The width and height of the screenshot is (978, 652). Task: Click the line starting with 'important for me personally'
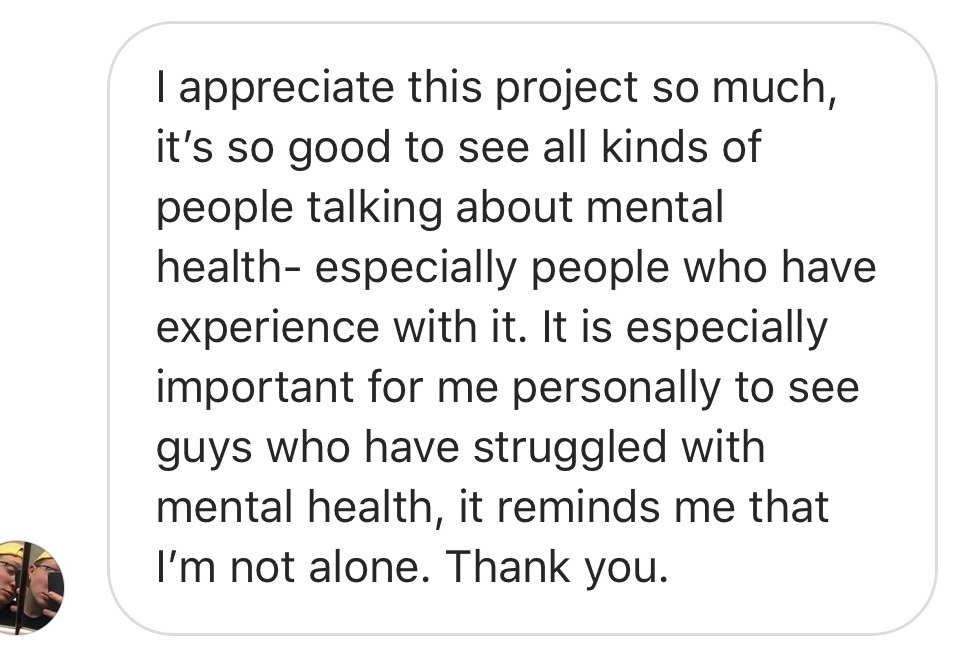pos(508,389)
